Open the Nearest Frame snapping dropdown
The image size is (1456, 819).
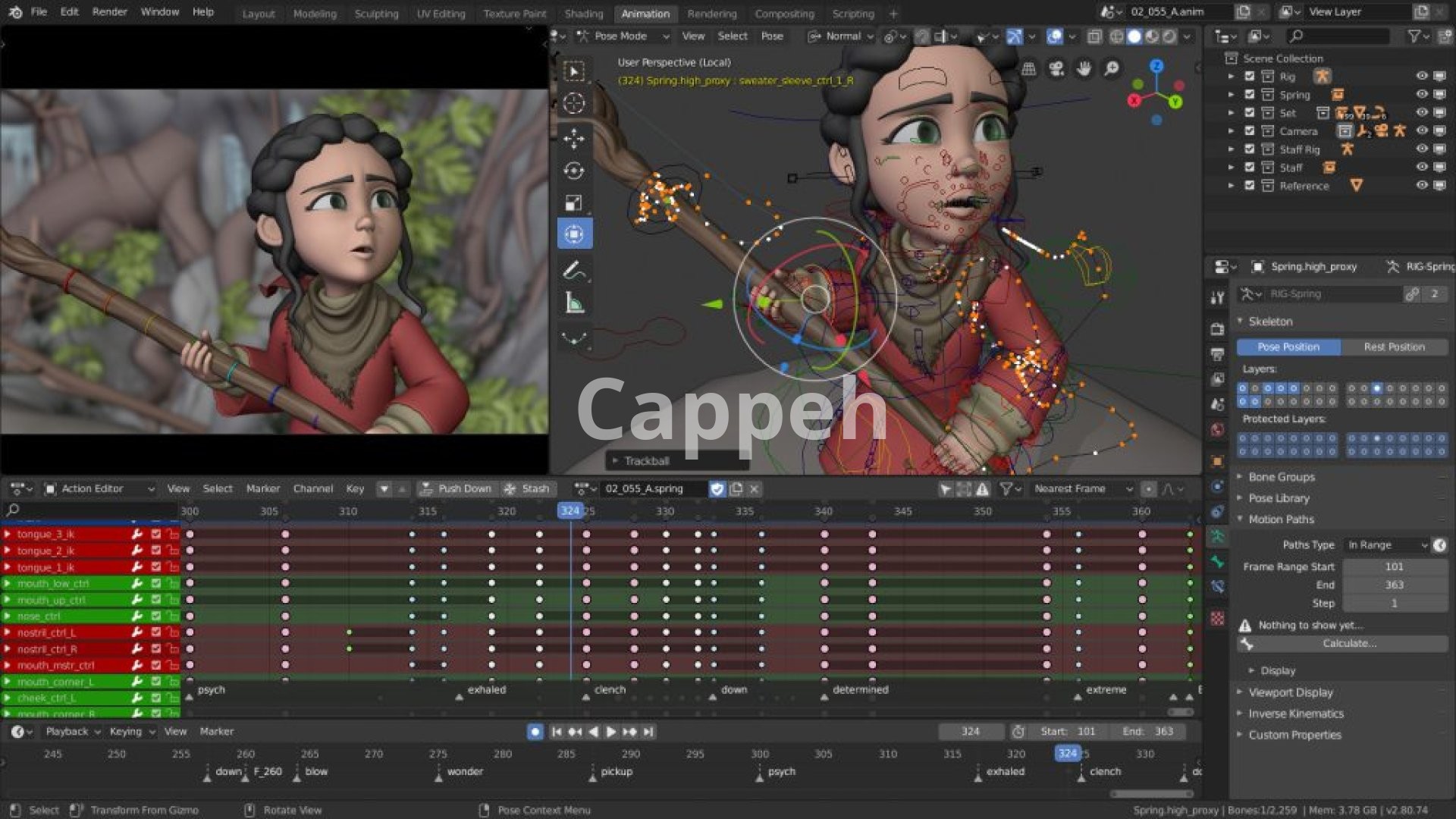click(1081, 489)
